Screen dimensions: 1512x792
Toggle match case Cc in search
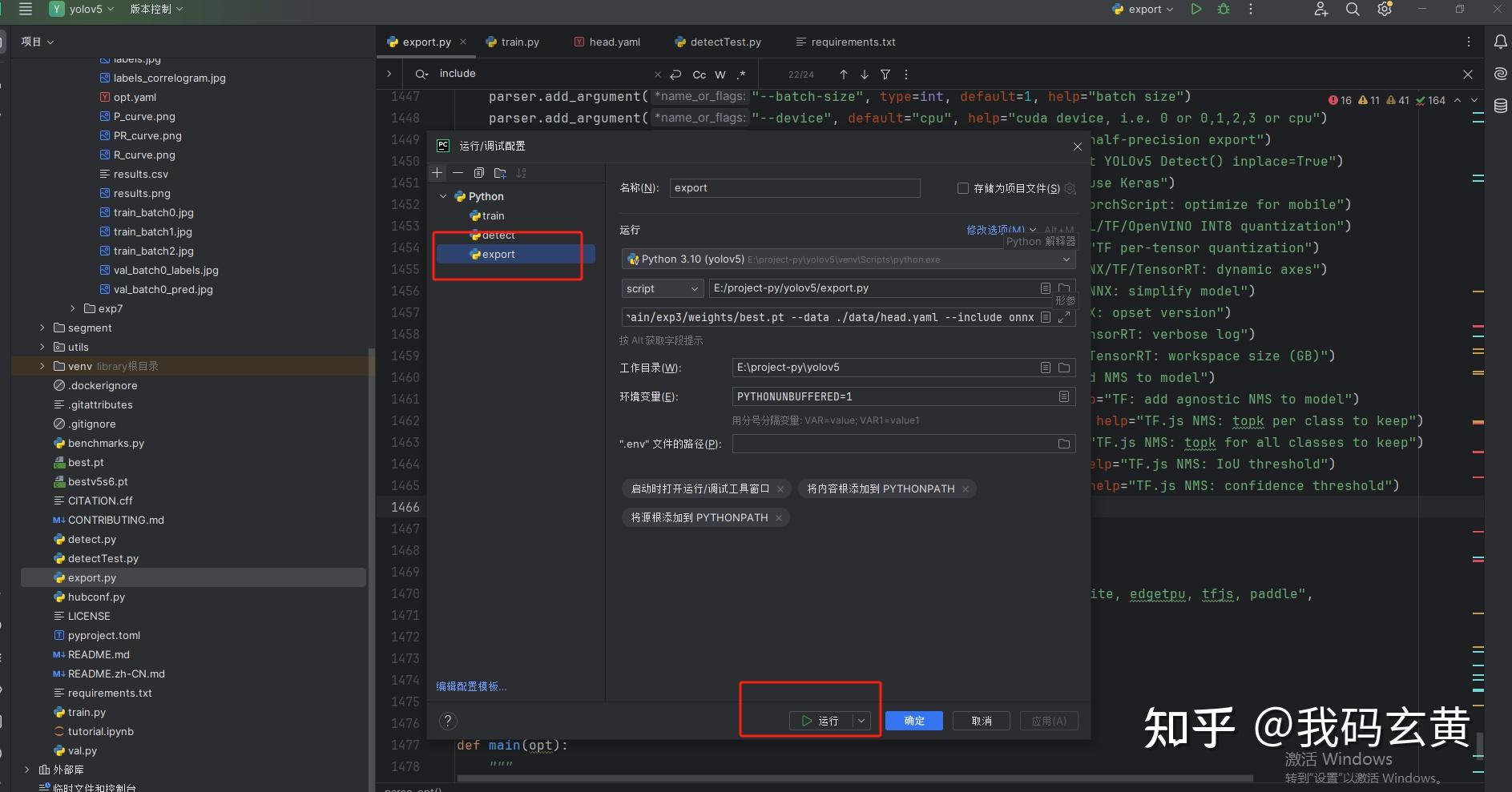click(700, 74)
